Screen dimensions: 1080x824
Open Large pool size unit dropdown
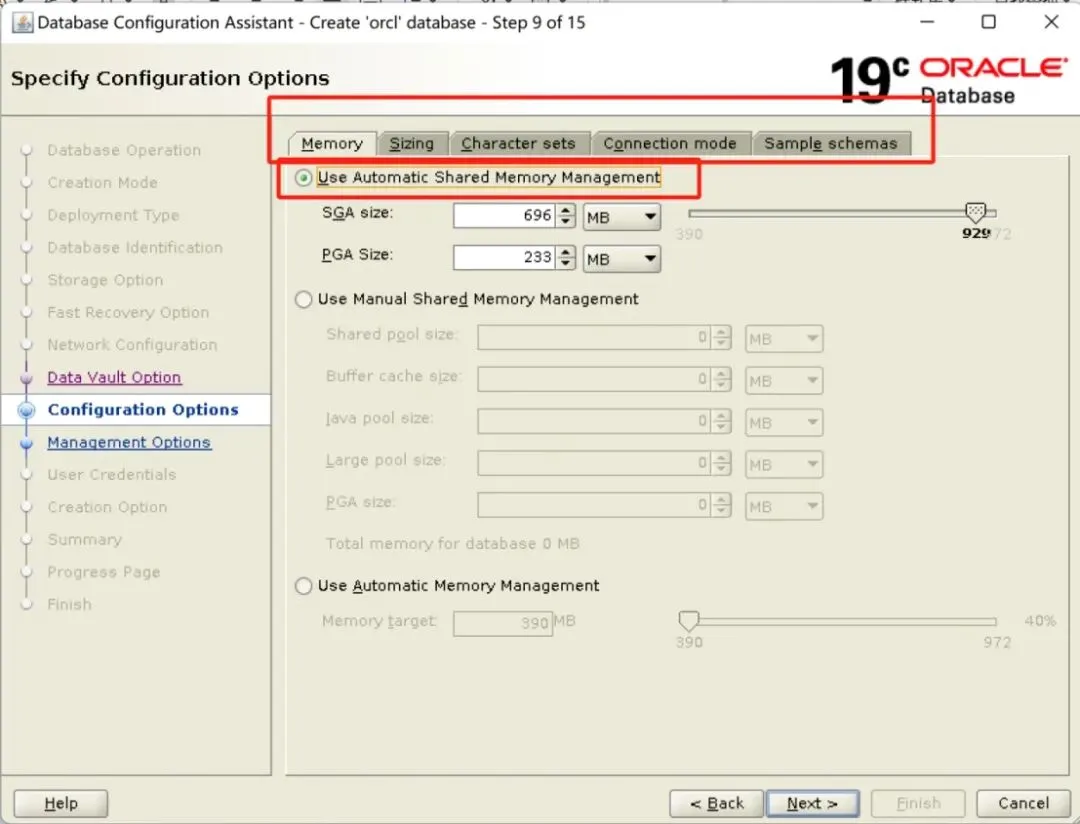click(784, 464)
